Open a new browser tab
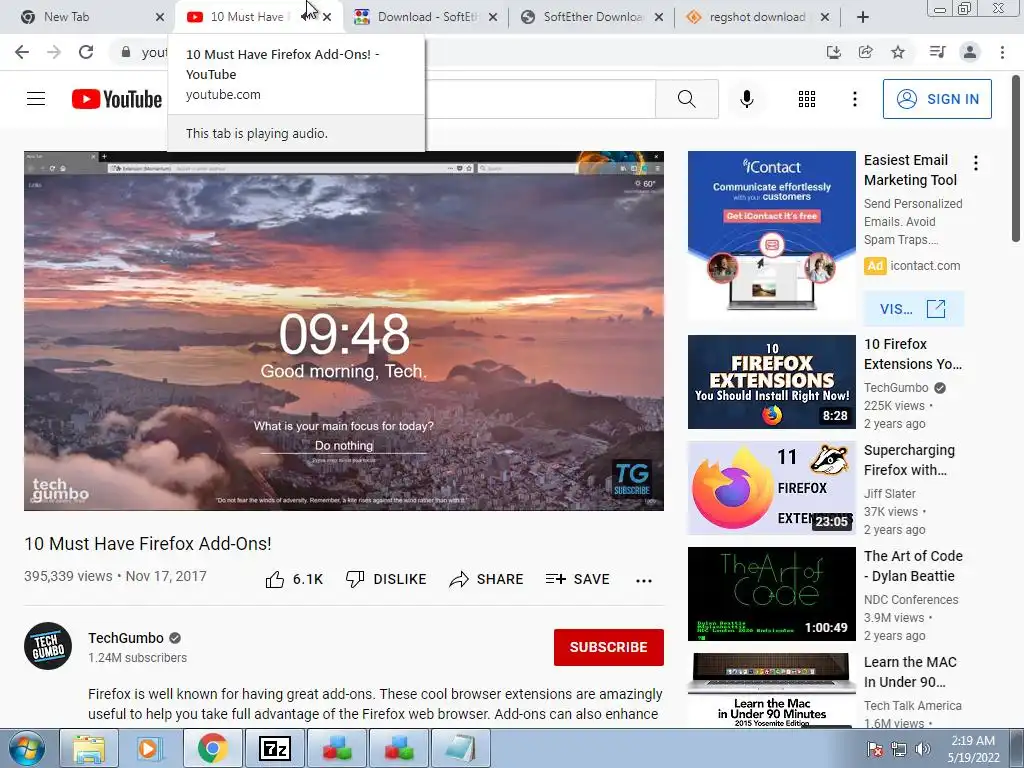The image size is (1024, 768). [x=863, y=17]
